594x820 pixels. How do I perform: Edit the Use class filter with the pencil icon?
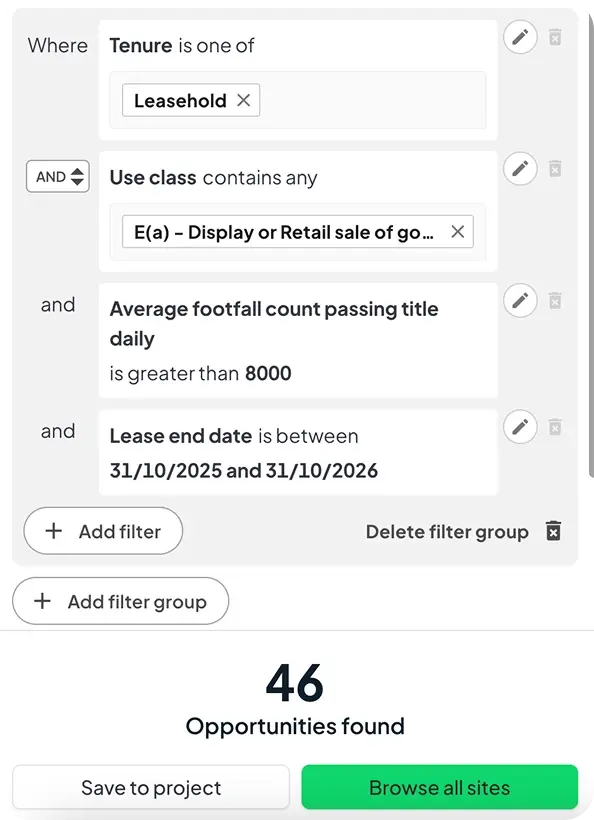520,169
